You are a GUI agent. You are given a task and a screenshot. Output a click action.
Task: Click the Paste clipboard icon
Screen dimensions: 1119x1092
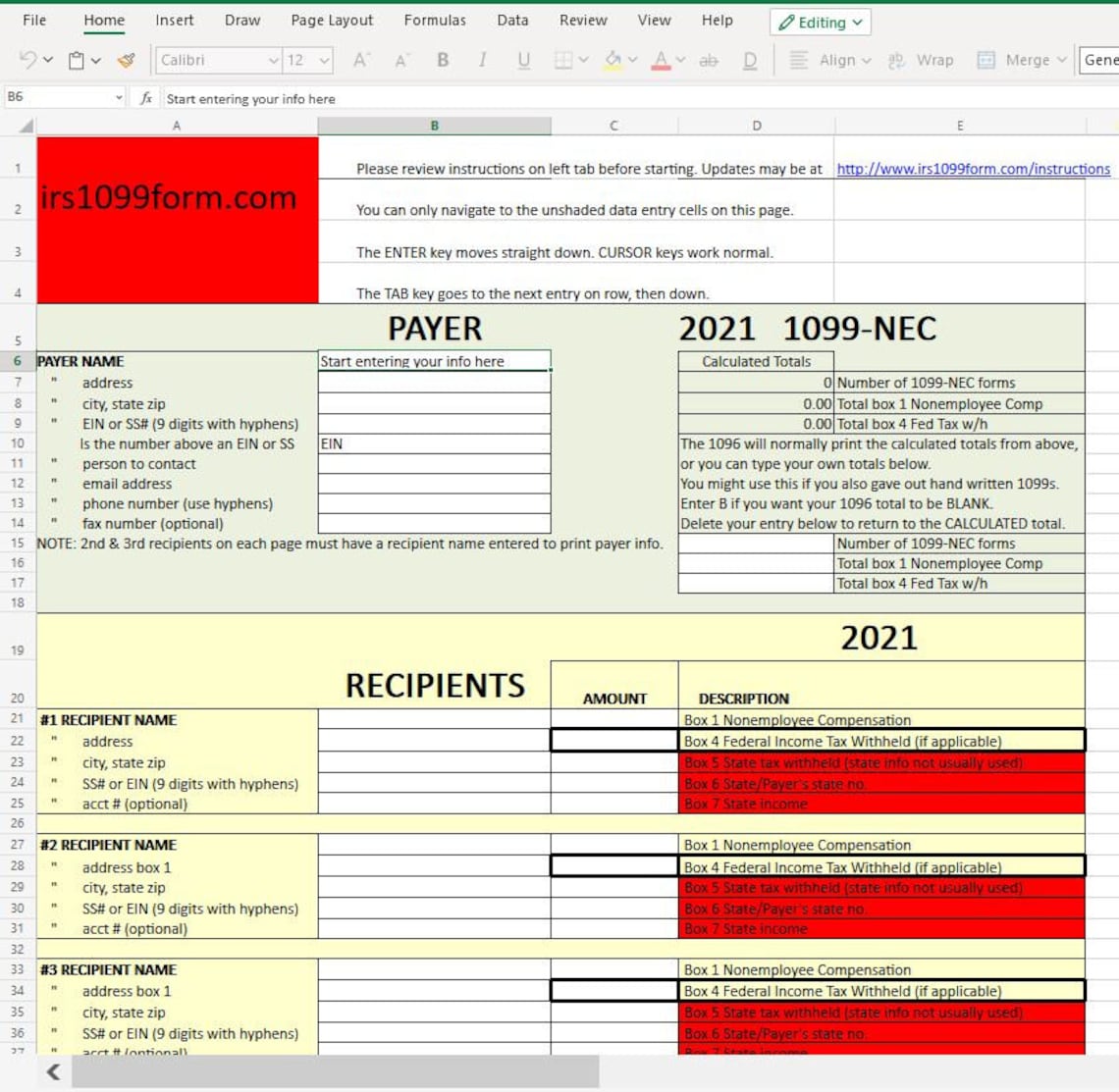[77, 60]
